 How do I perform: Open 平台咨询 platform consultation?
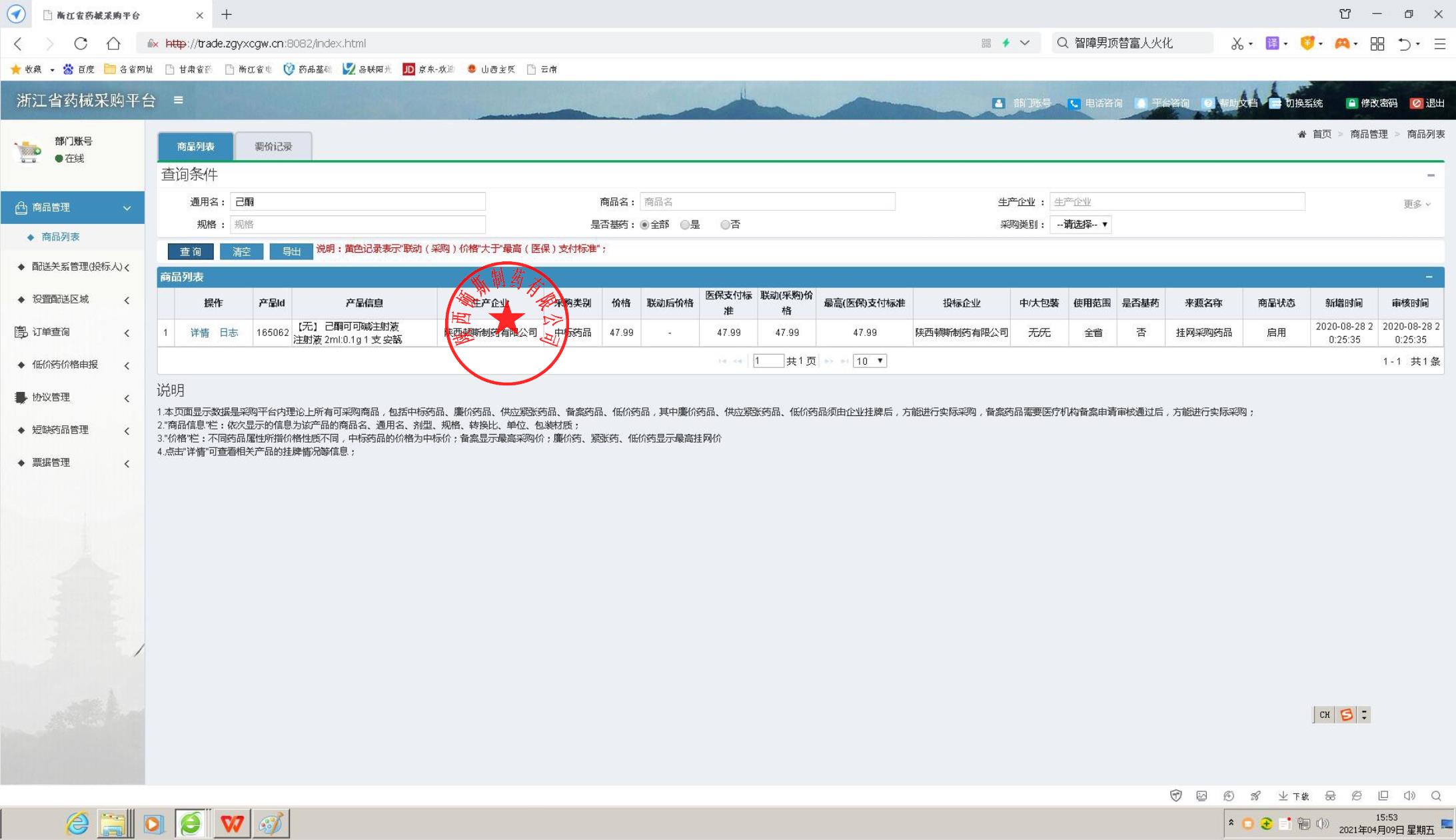1162,103
